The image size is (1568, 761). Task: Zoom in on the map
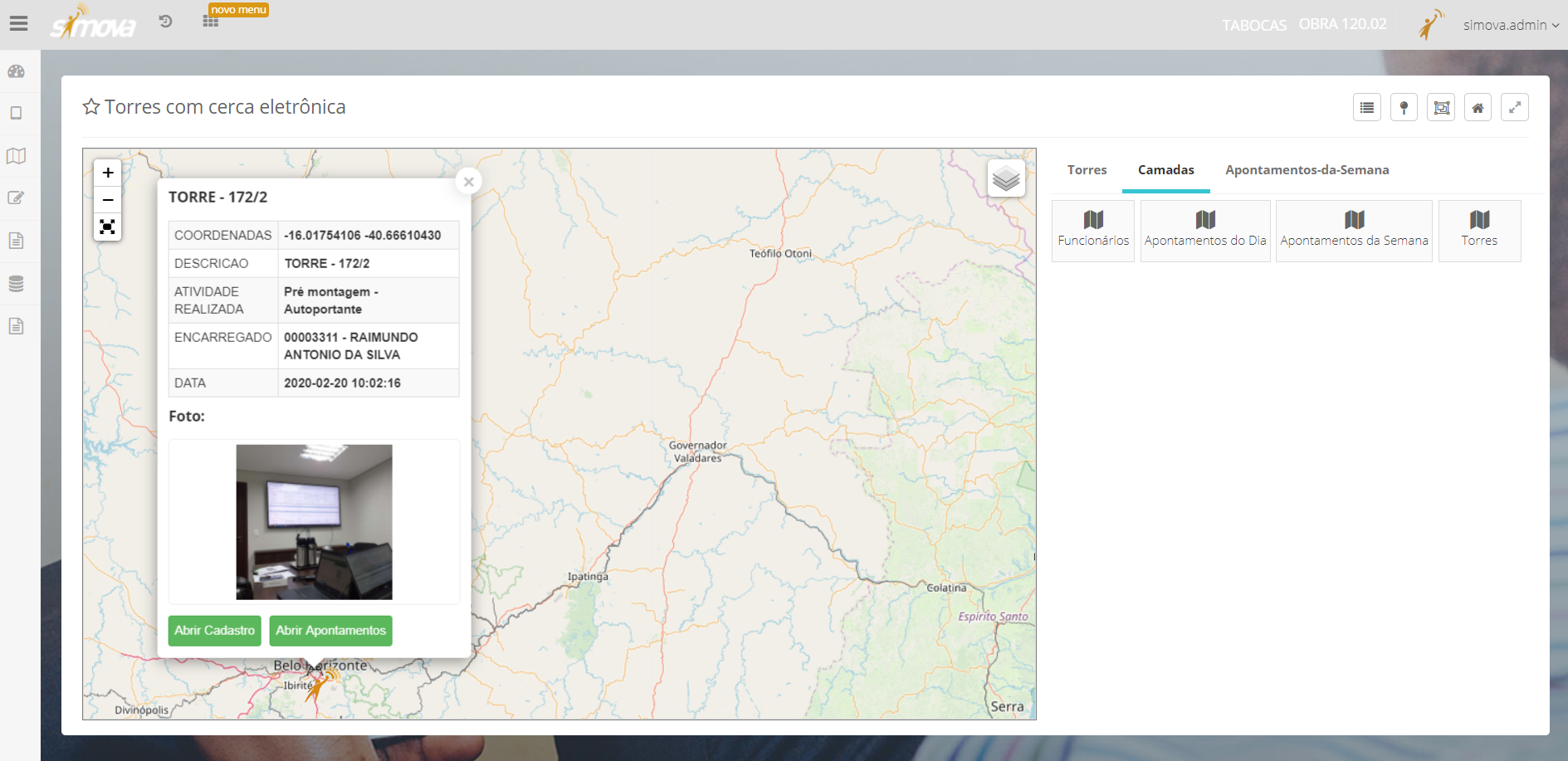point(108,173)
